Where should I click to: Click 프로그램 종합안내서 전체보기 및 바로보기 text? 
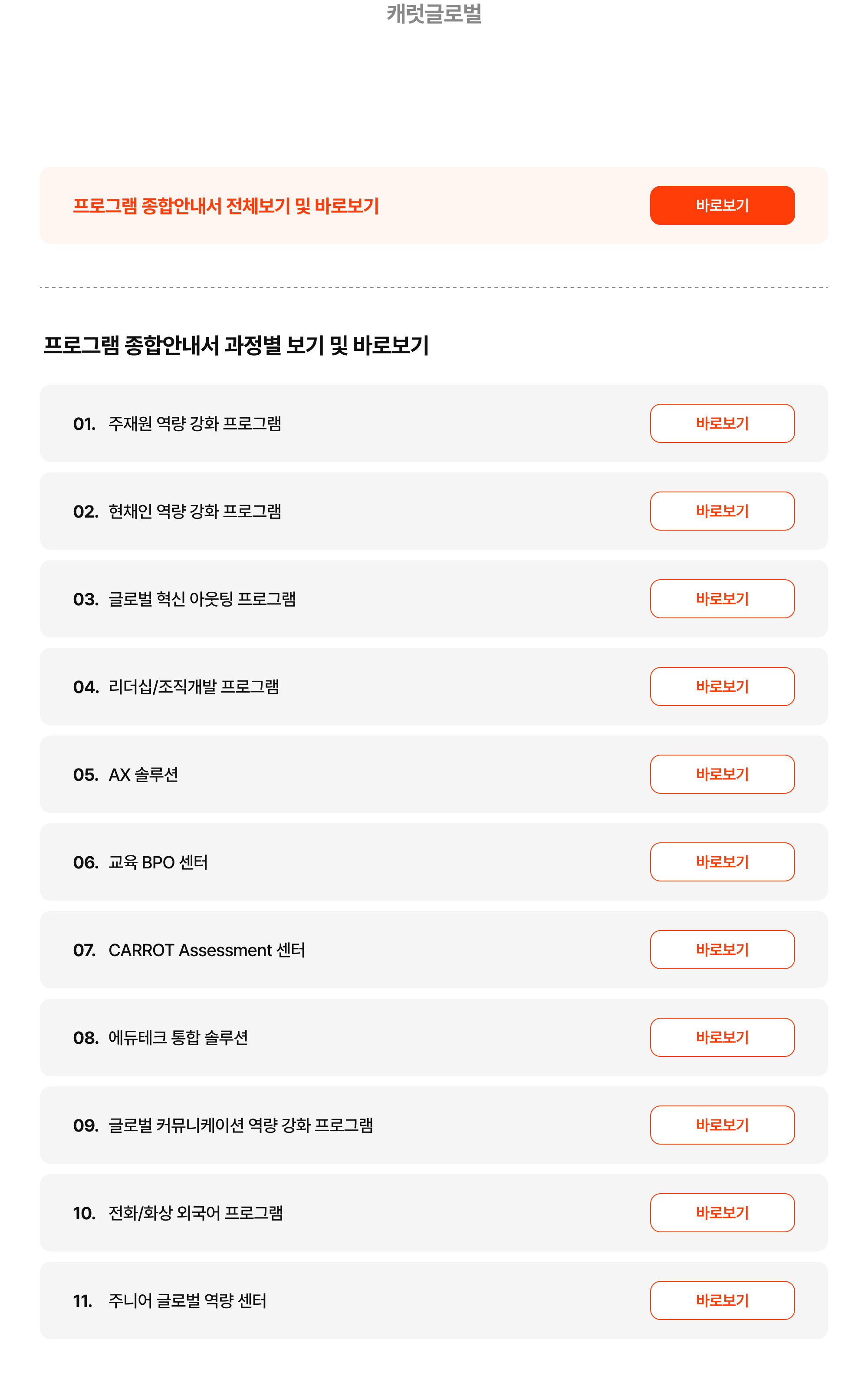tap(226, 206)
